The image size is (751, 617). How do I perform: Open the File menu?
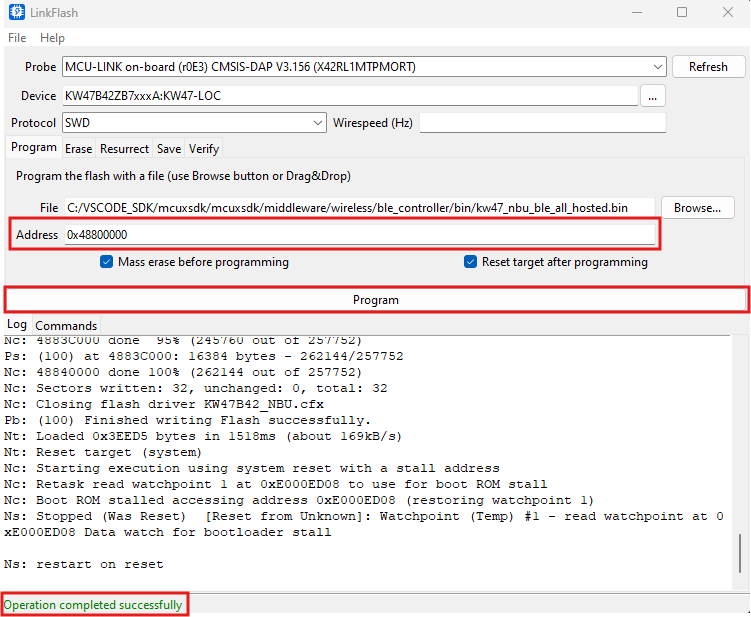pos(18,38)
